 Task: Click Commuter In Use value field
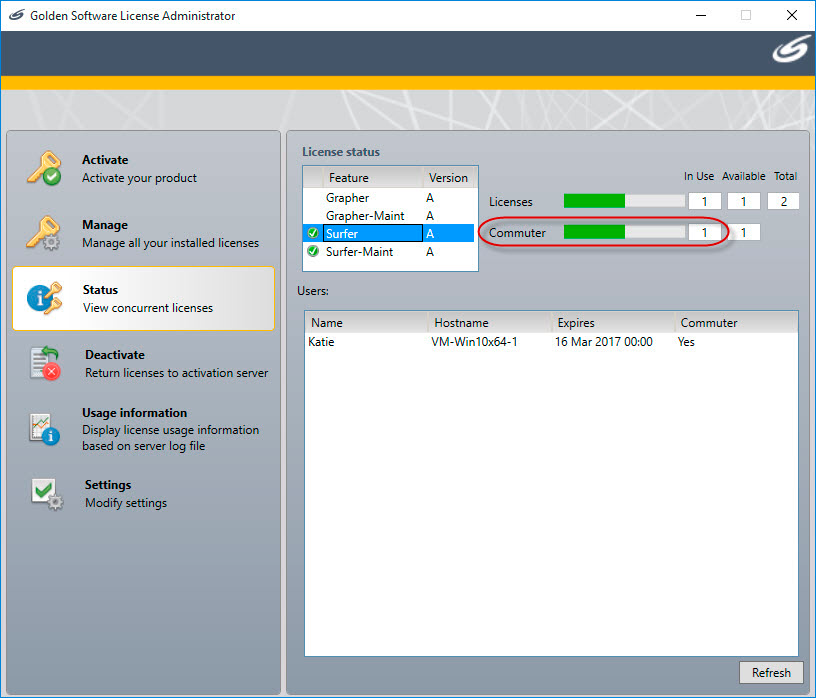705,232
